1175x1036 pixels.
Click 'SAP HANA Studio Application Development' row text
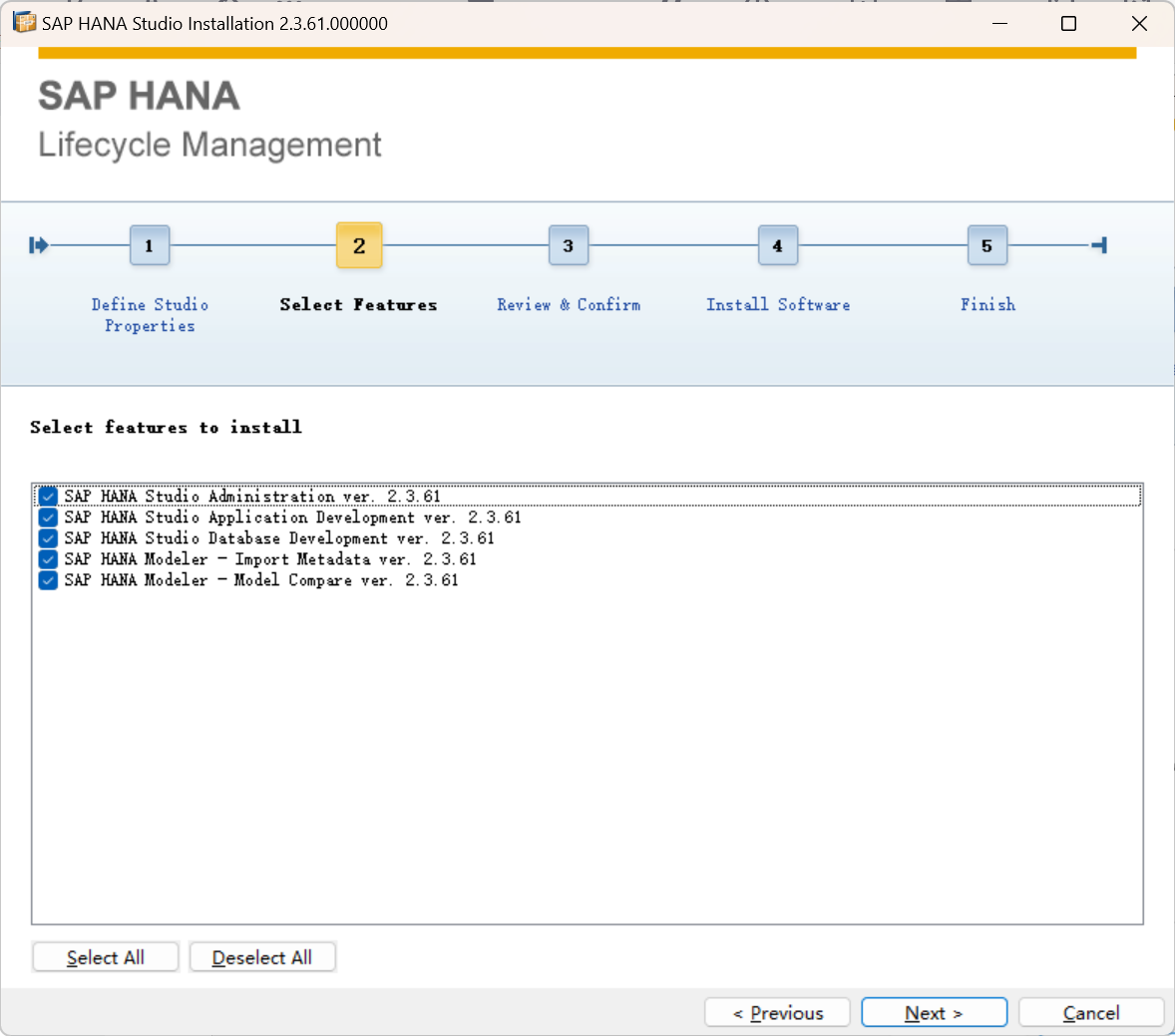click(x=292, y=517)
